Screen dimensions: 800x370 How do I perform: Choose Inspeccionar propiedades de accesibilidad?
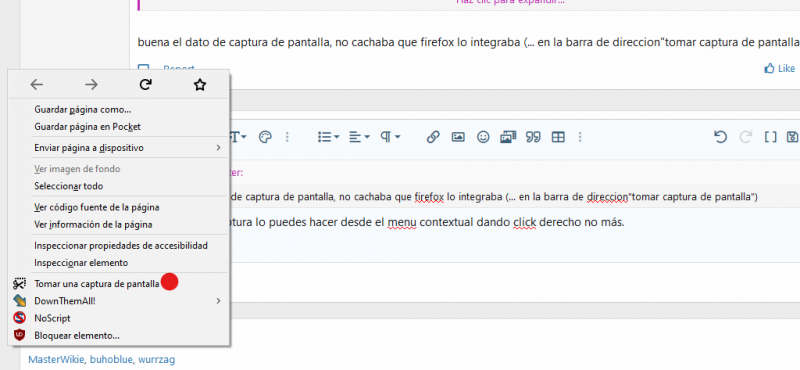click(121, 245)
